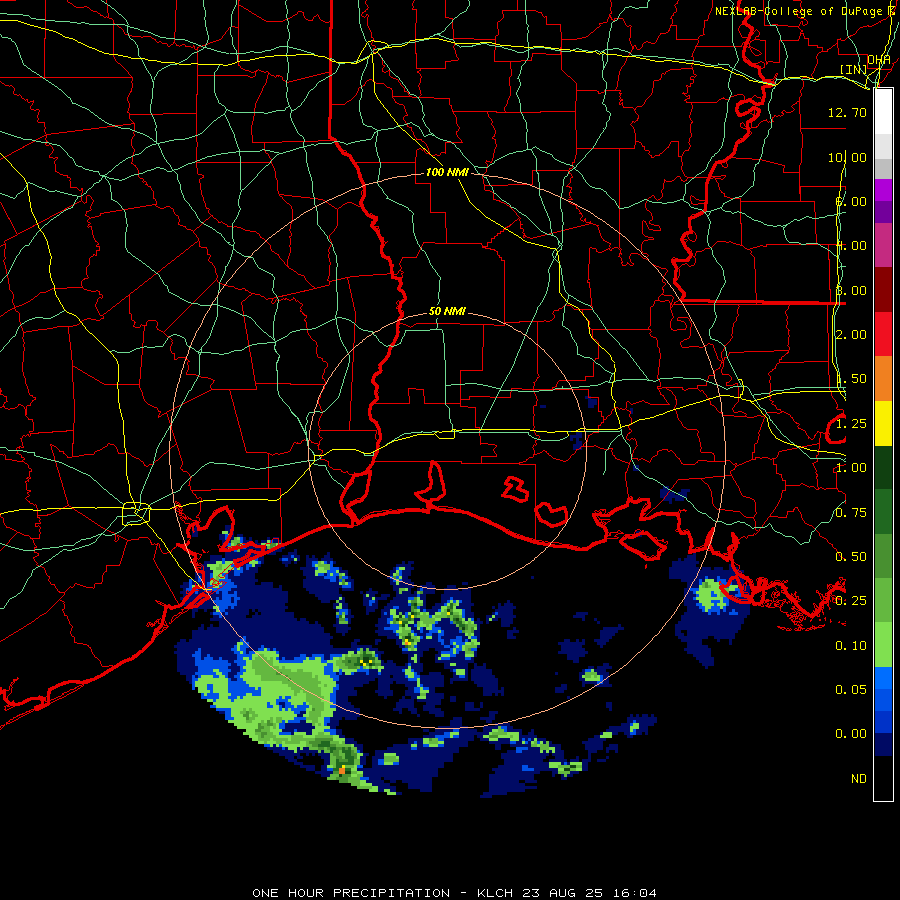The image size is (900, 900).
Task: Select the navy swatch just above ND
Action: pyautogui.click(x=883, y=744)
